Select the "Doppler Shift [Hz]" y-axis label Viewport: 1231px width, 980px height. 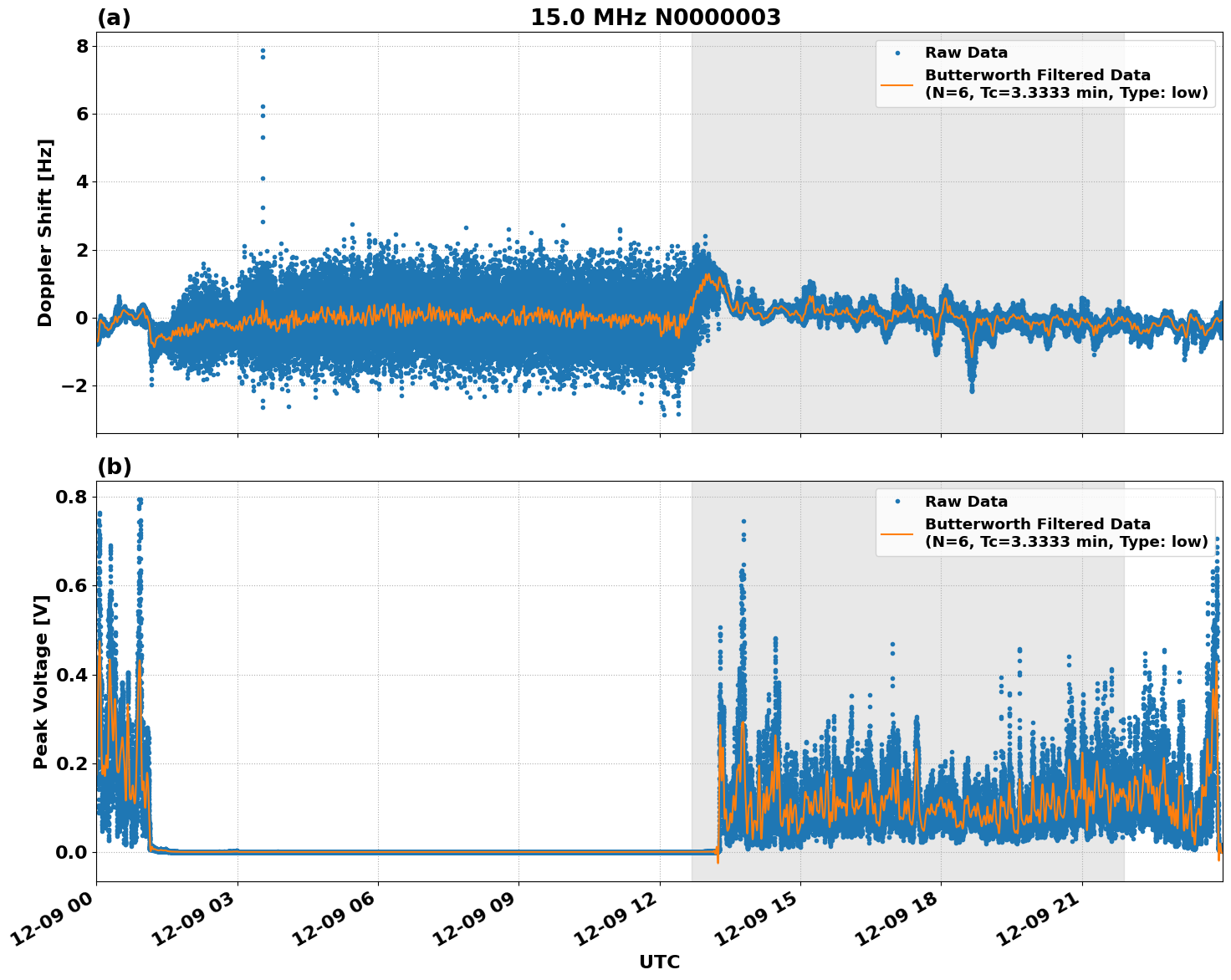(x=45, y=232)
